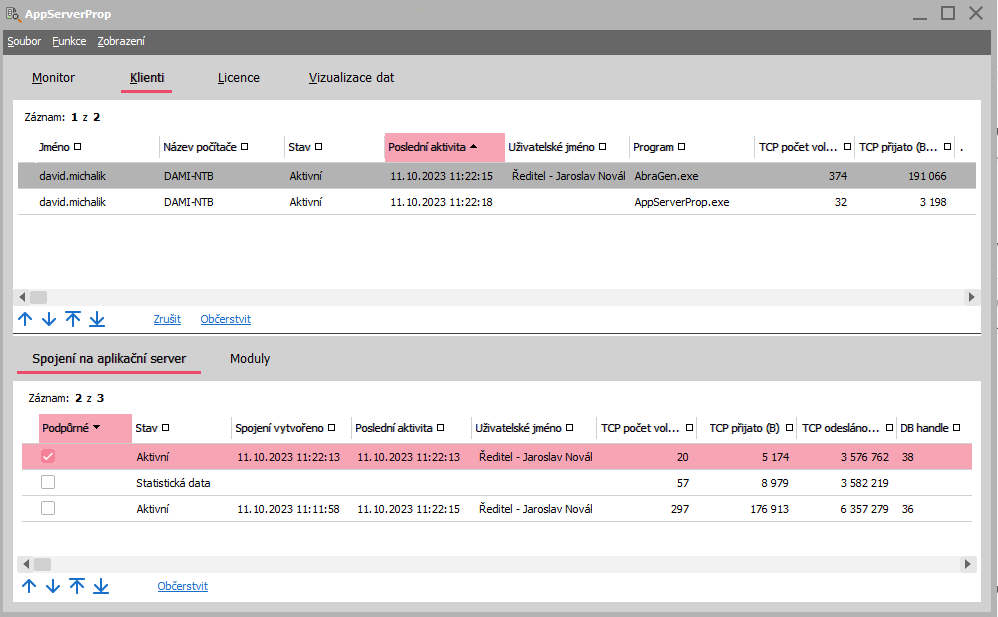Jump to first record in clients list
Image resolution: width=998 pixels, height=617 pixels.
click(73, 319)
